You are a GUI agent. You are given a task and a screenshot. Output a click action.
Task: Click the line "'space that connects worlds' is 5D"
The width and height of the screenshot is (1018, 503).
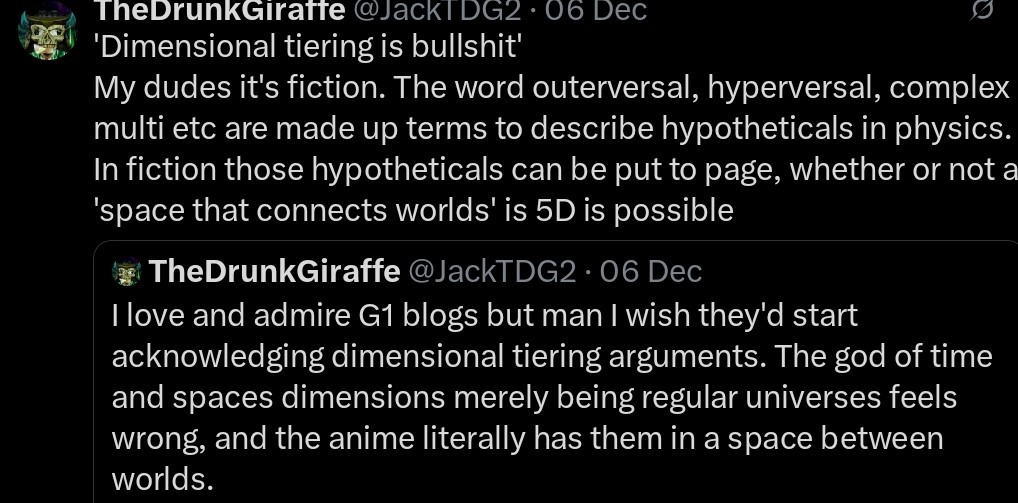[x=414, y=211]
